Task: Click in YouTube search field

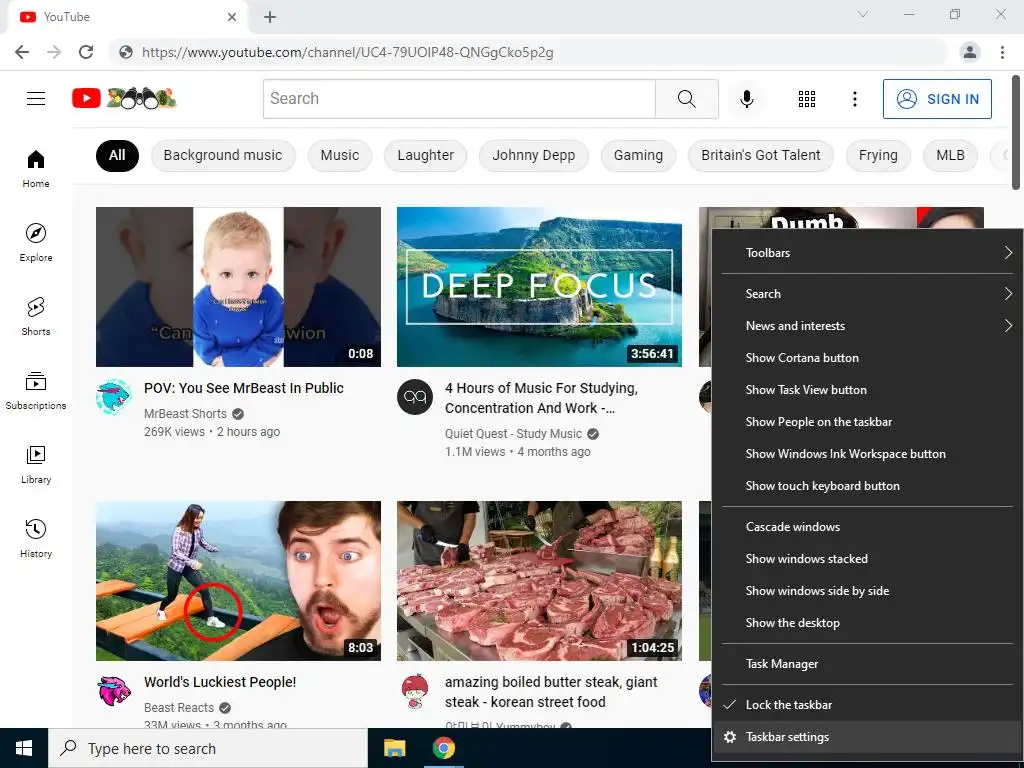Action: pos(459,99)
